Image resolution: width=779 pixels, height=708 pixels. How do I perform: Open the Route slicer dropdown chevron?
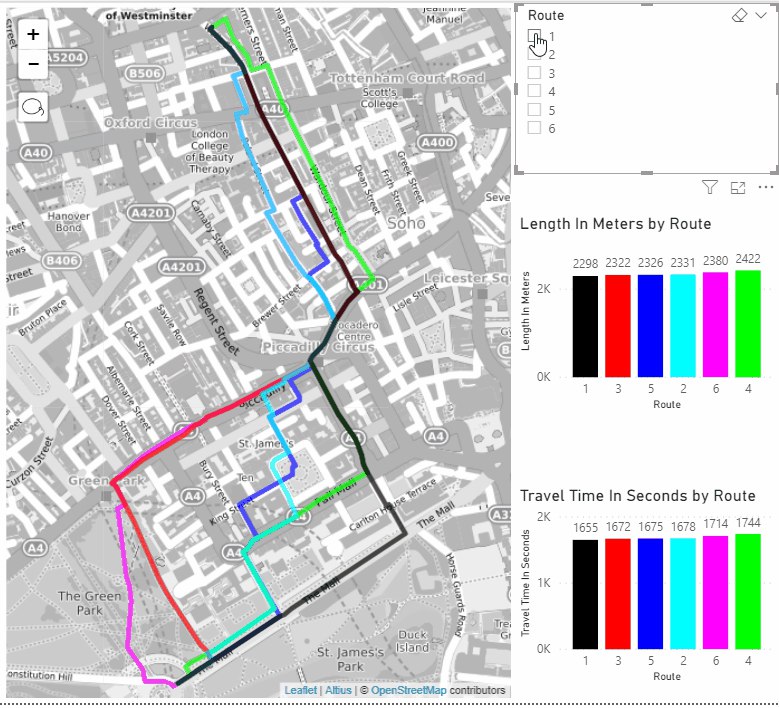[761, 15]
